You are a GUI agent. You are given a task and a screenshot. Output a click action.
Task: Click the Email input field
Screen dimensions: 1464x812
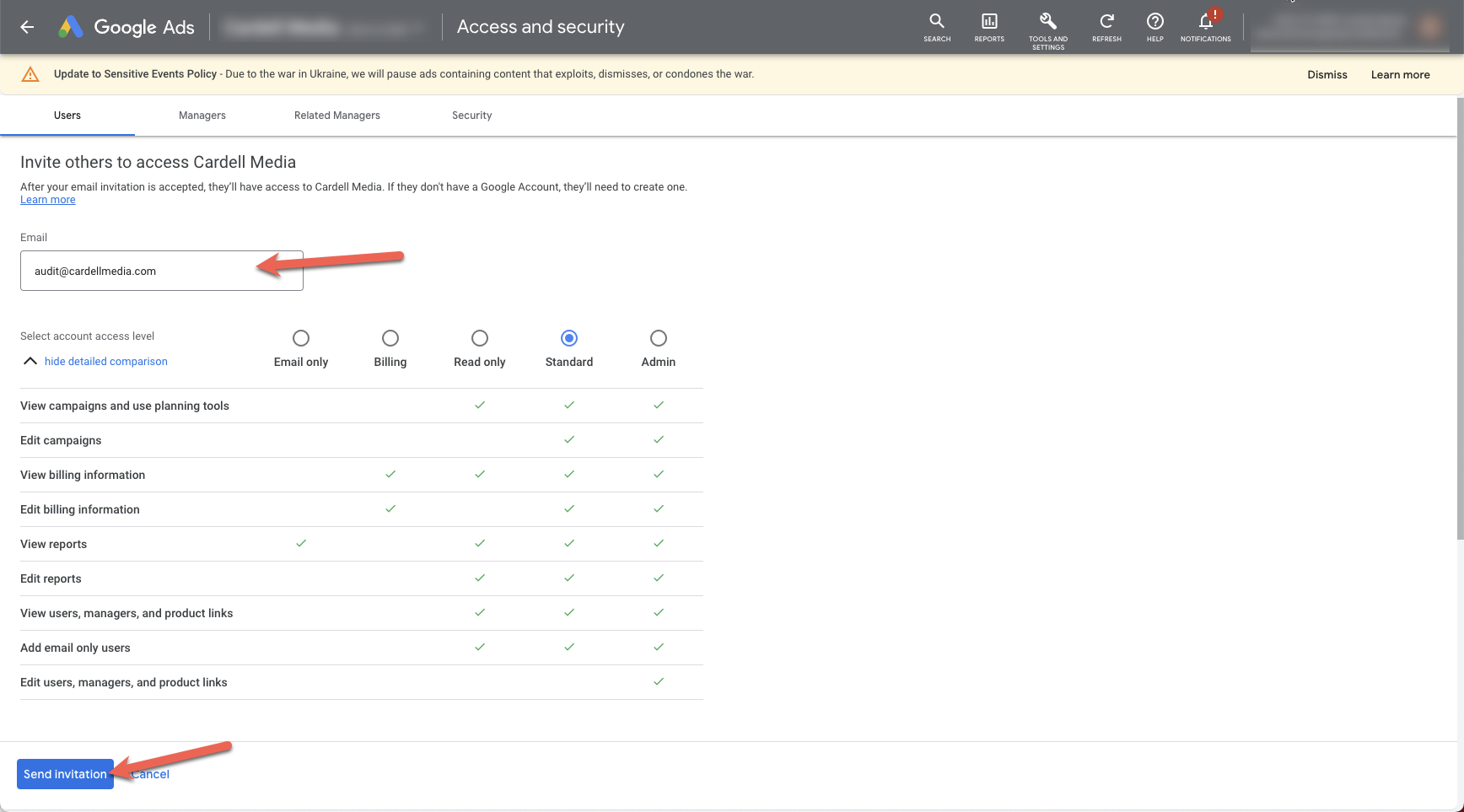pos(162,271)
